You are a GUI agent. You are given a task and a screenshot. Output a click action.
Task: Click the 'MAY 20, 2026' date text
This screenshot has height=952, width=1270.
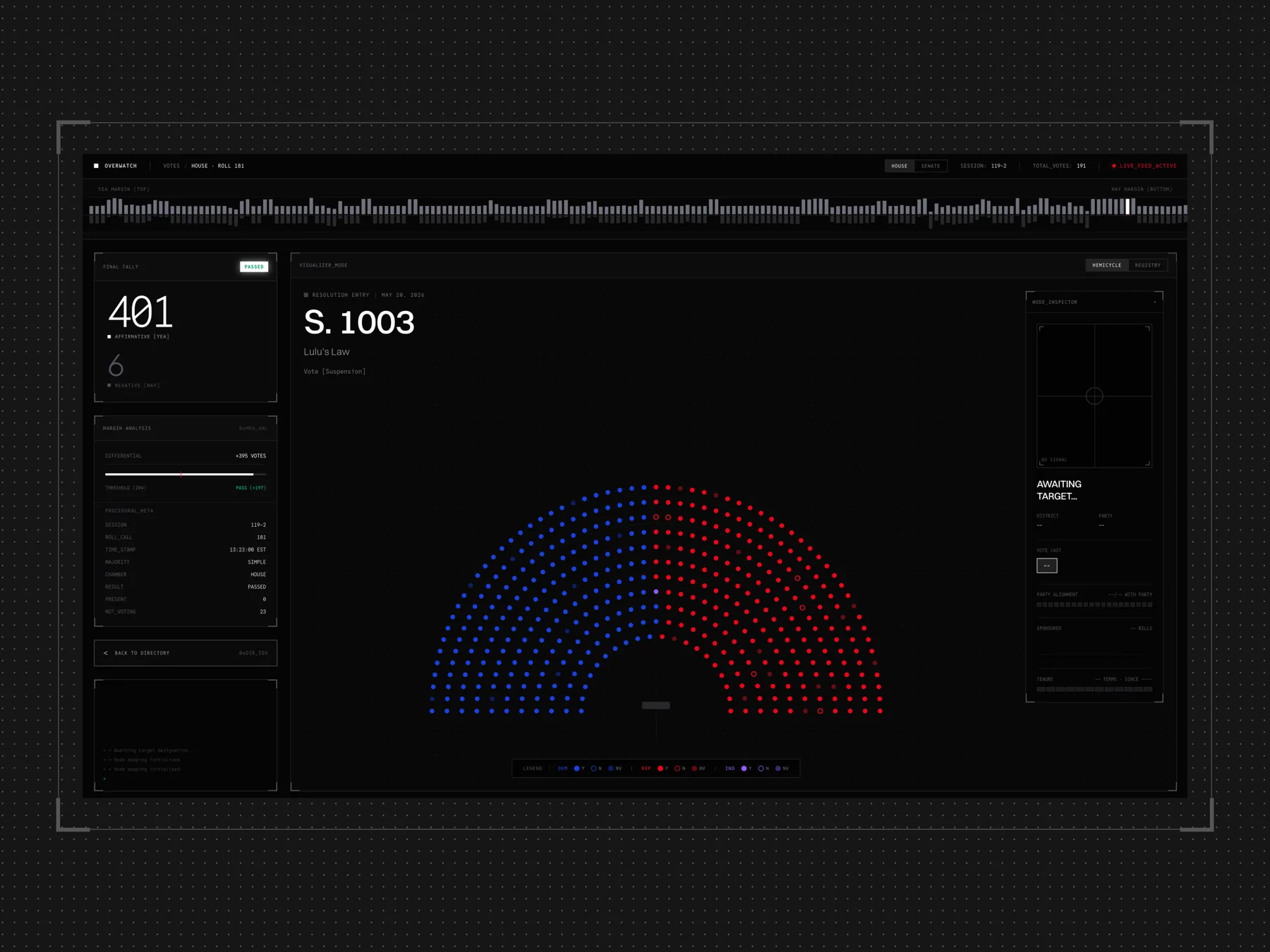pyautogui.click(x=403, y=295)
